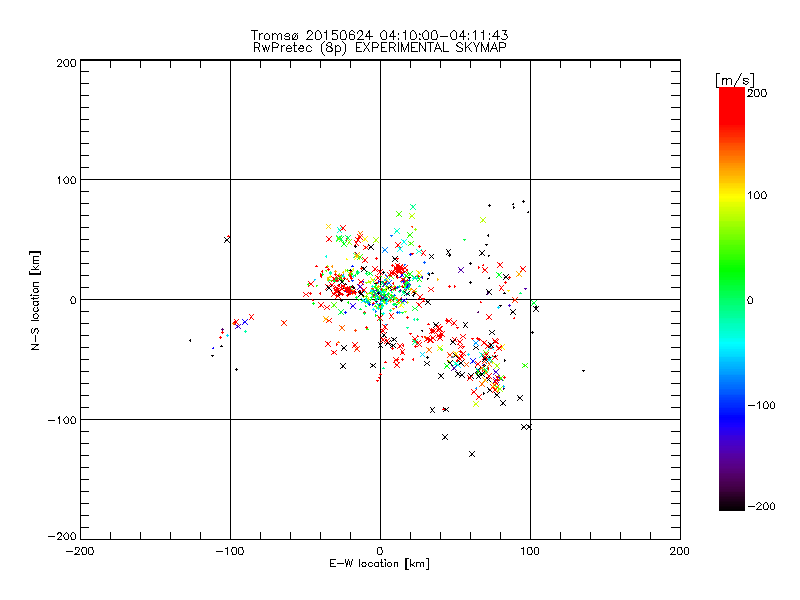This screenshot has width=800, height=600.
Task: Click the x-axis tick label '200'
Action: coord(680,551)
